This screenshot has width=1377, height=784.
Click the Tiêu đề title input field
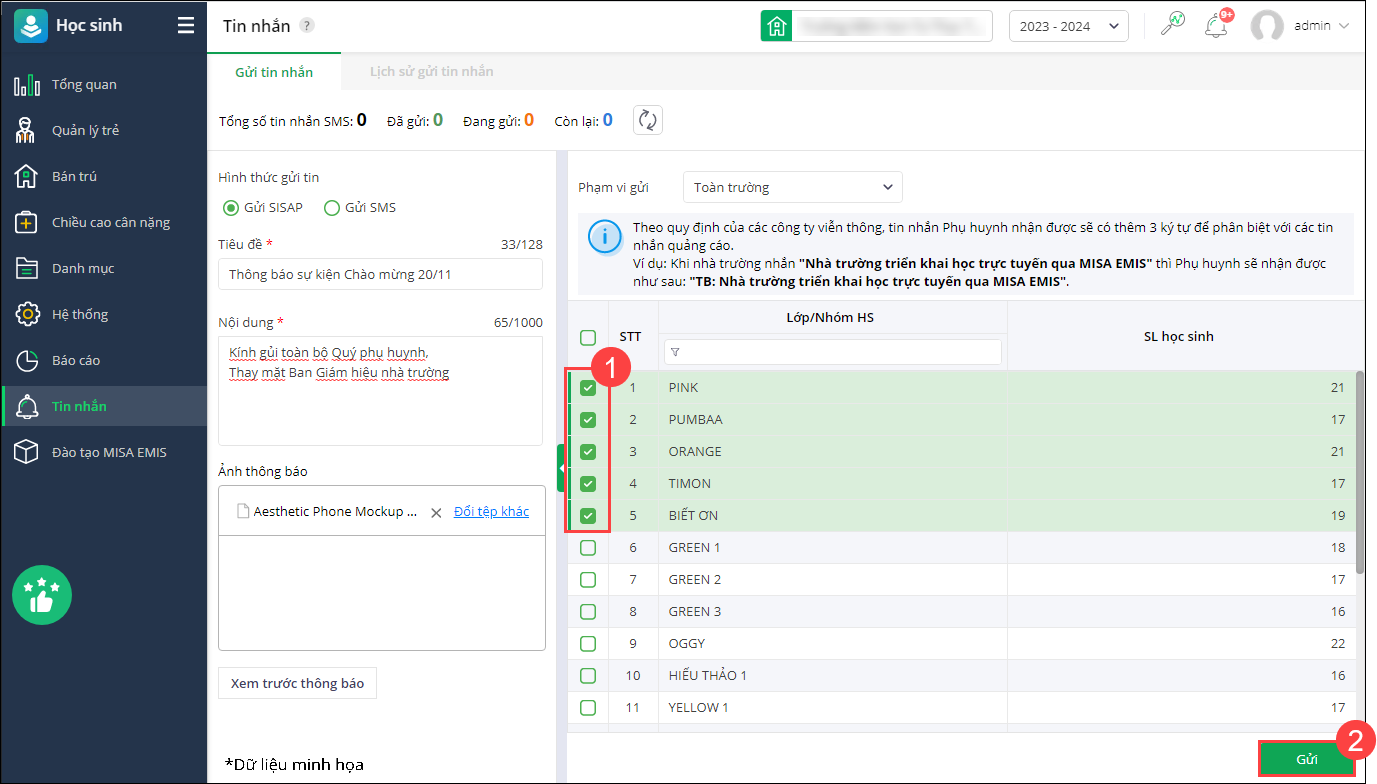pyautogui.click(x=380, y=274)
